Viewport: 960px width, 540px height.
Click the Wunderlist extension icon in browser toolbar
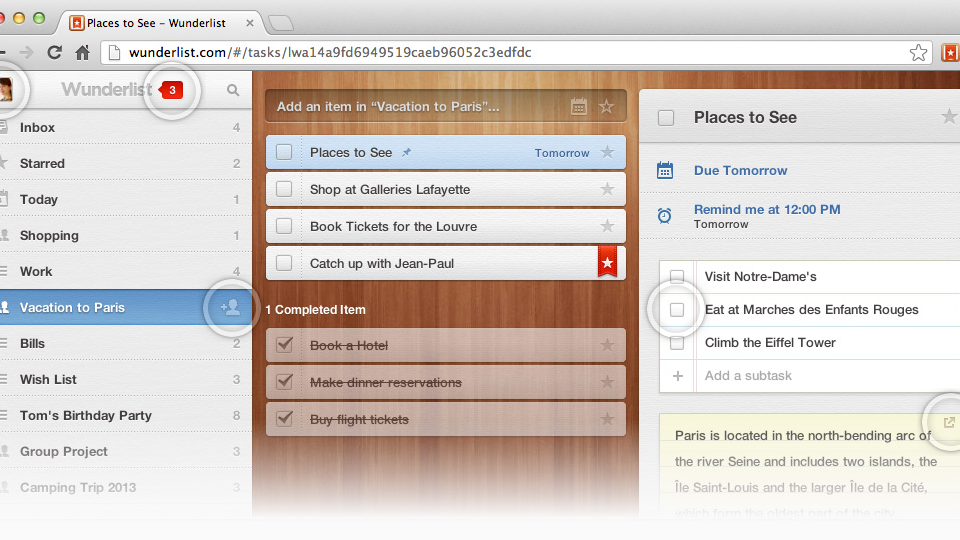tap(950, 53)
